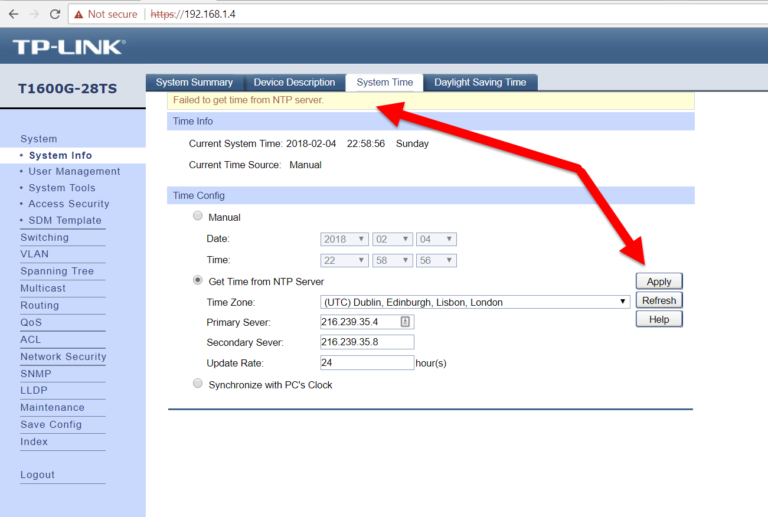Open the VLAN menu
The image size is (768, 517).
click(x=34, y=254)
